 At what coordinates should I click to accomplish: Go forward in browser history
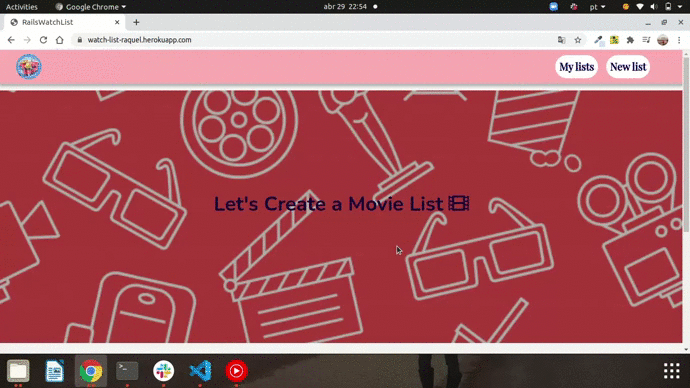[x=27, y=40]
